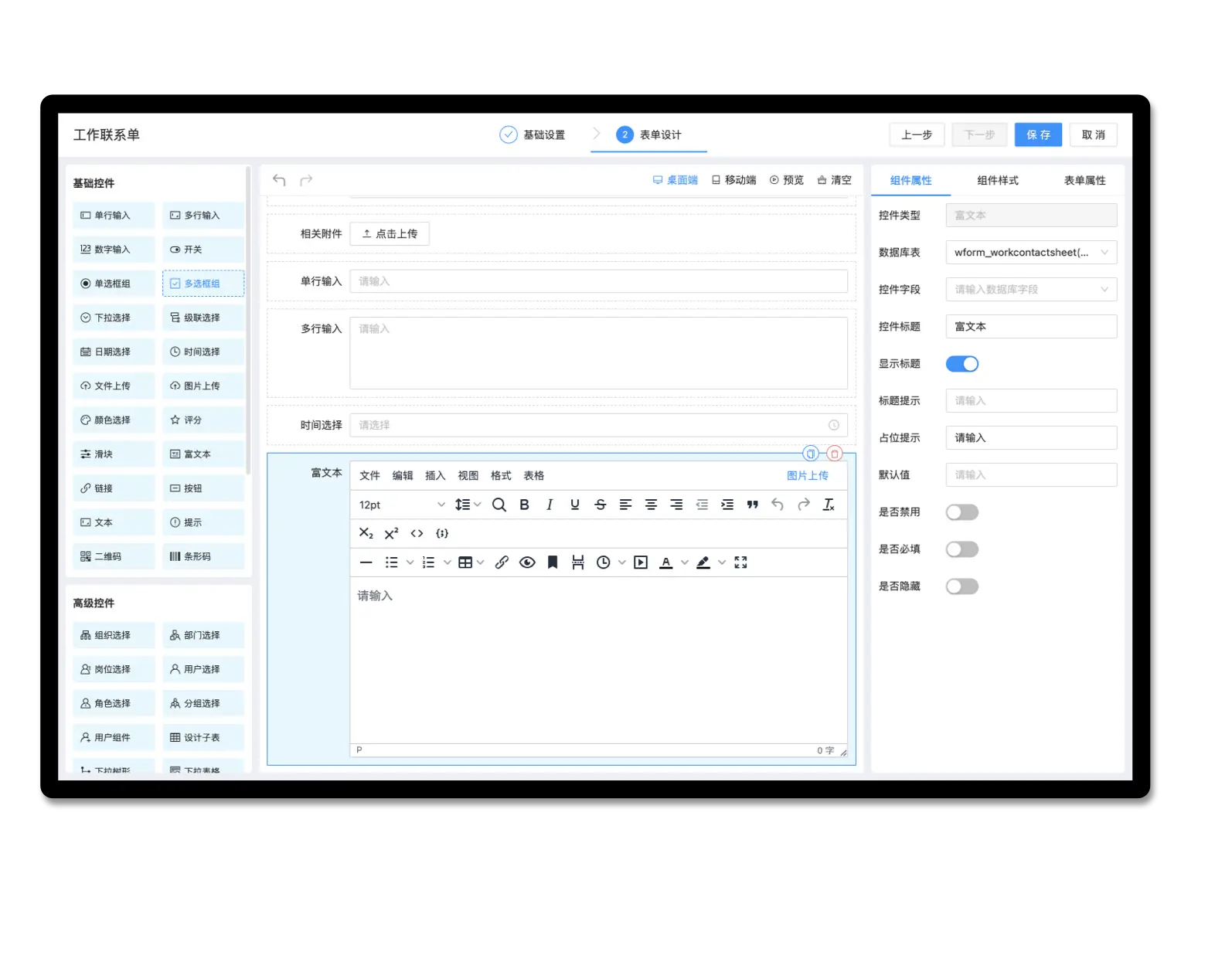
Task: Click the highlight color marker swatch
Action: (x=703, y=562)
